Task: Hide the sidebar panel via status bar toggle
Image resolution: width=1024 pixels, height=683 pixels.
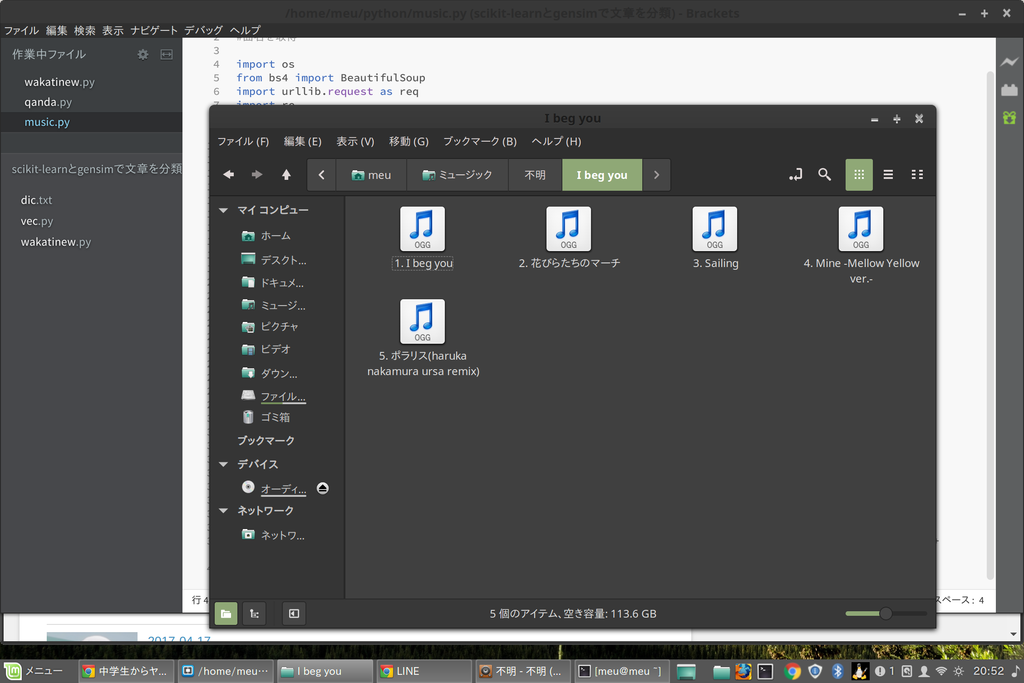Action: pos(293,613)
